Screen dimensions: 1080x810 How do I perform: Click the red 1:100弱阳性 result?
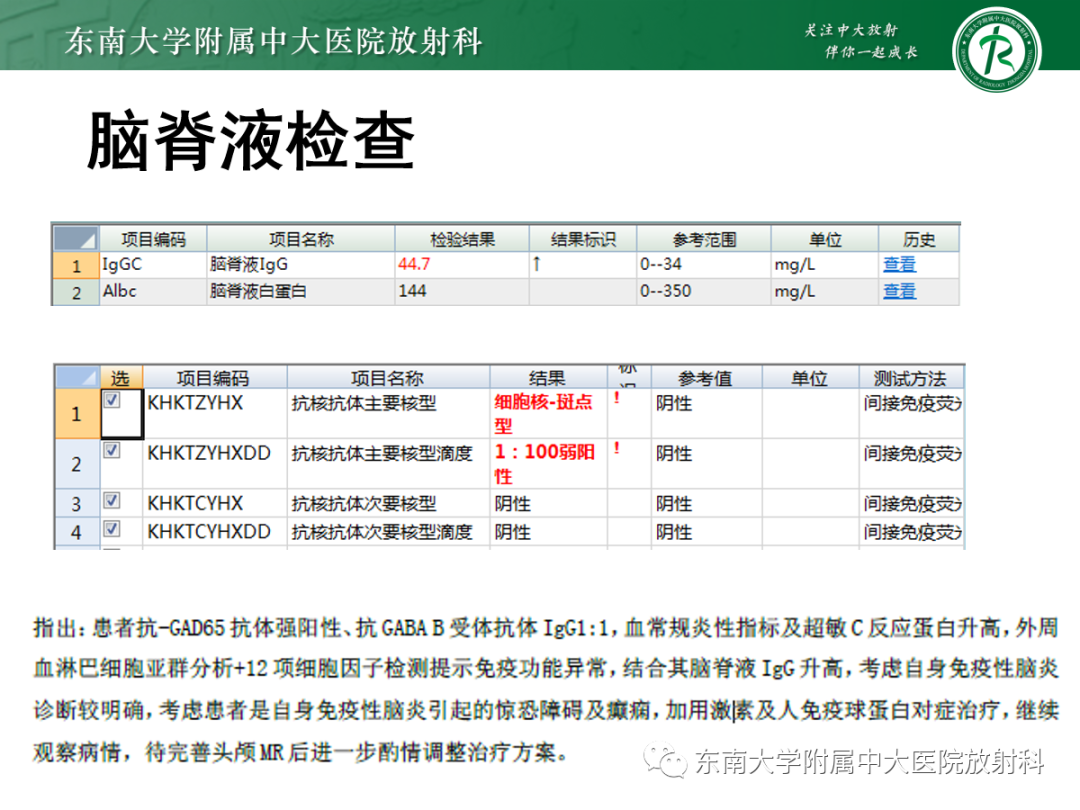pyautogui.click(x=544, y=464)
